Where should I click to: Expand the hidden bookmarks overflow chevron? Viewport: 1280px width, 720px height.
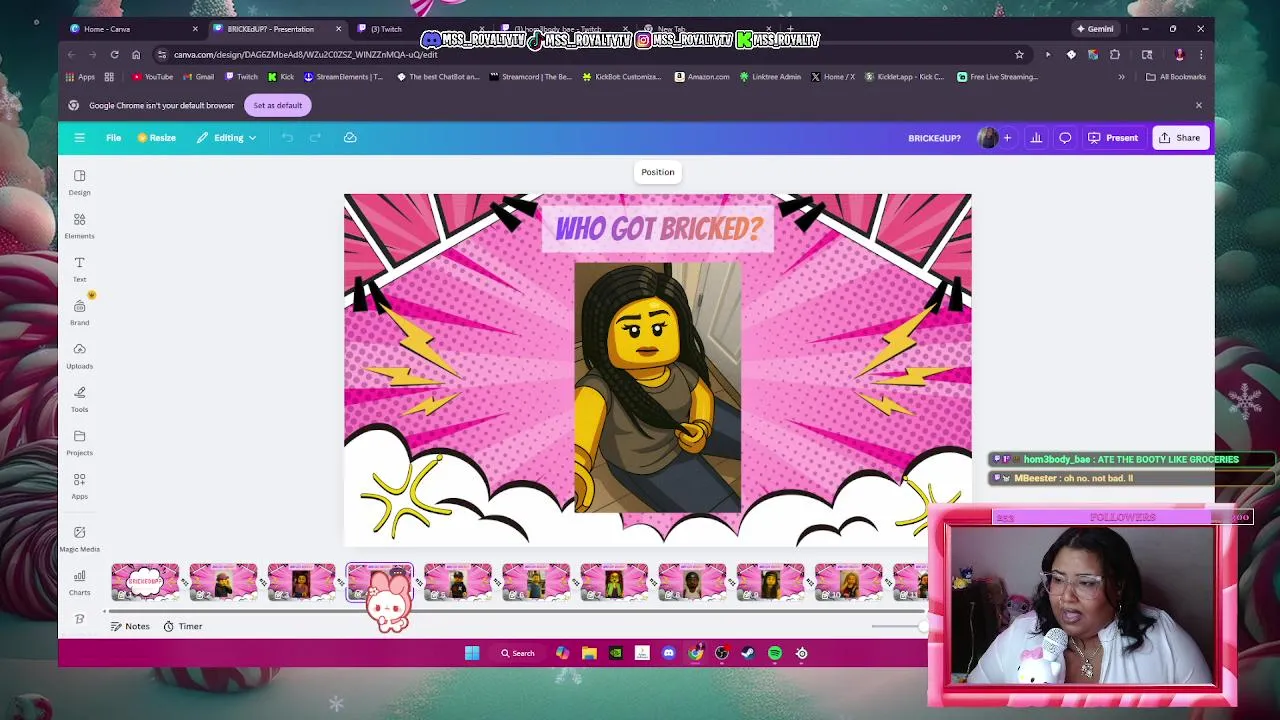pyautogui.click(x=1121, y=77)
